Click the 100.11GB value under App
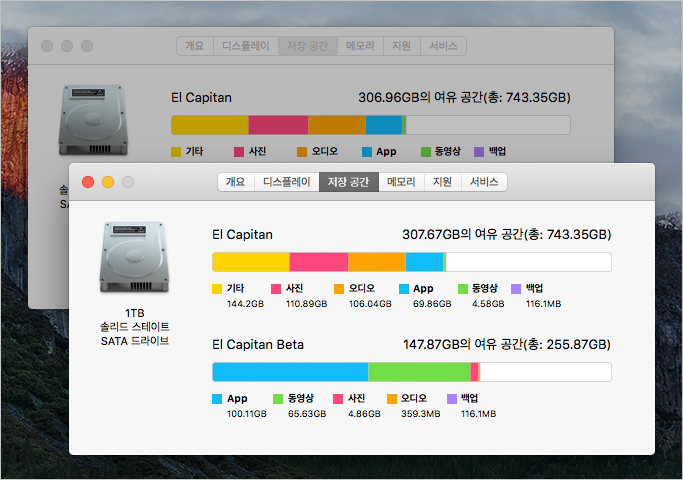The width and height of the screenshot is (683, 480). (x=247, y=414)
